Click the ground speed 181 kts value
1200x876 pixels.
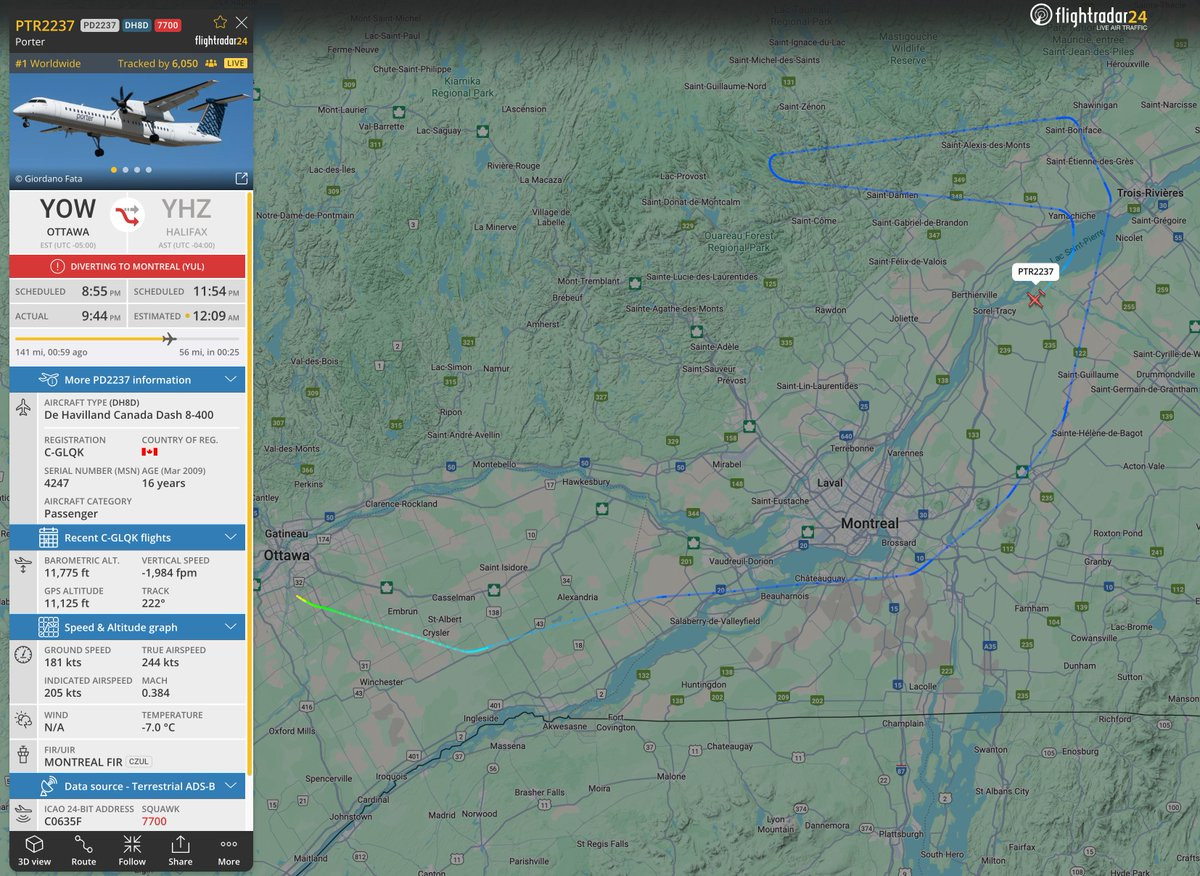[63, 662]
